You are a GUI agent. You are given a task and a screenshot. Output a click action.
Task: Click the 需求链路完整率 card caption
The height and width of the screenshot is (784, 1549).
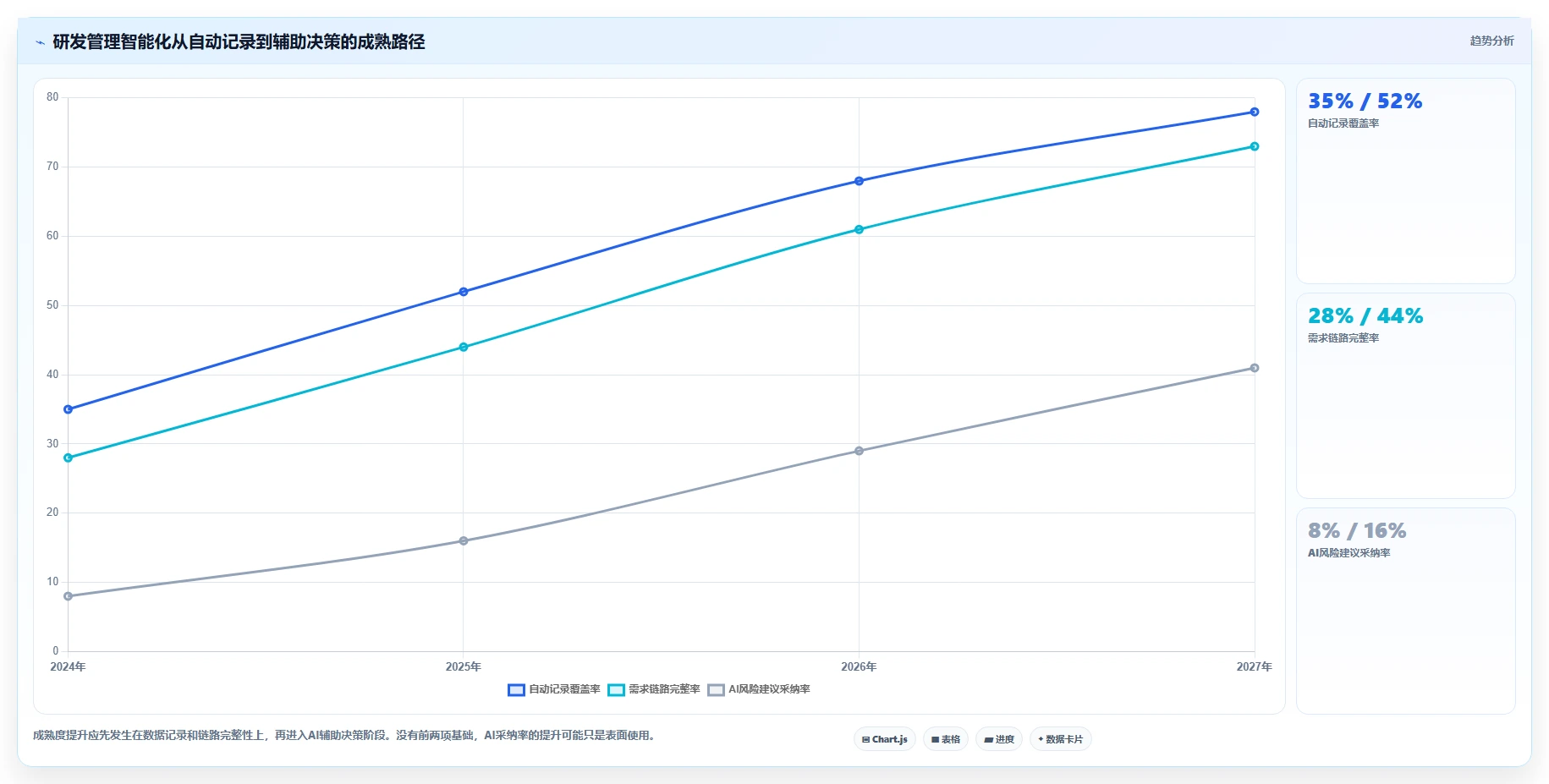click(1343, 338)
